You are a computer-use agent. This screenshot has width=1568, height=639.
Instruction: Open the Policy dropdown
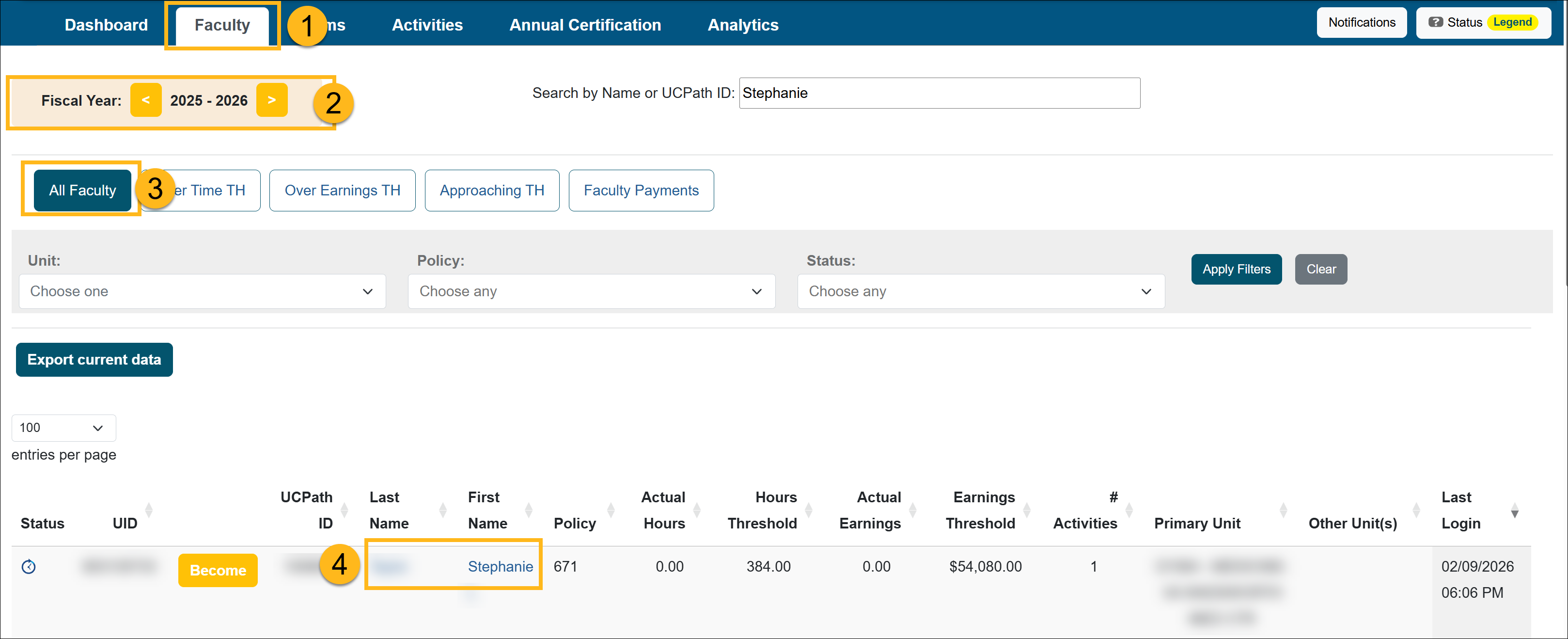(x=591, y=291)
